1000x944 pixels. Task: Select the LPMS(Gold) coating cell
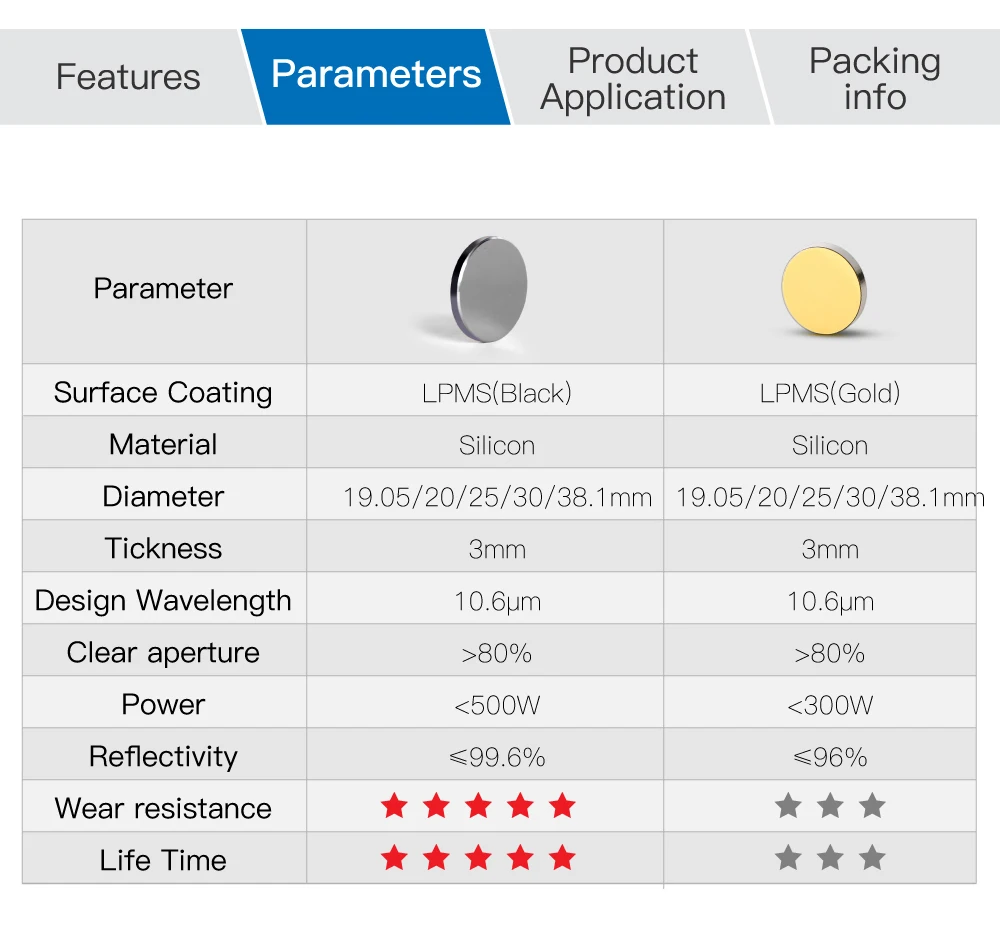(x=820, y=390)
